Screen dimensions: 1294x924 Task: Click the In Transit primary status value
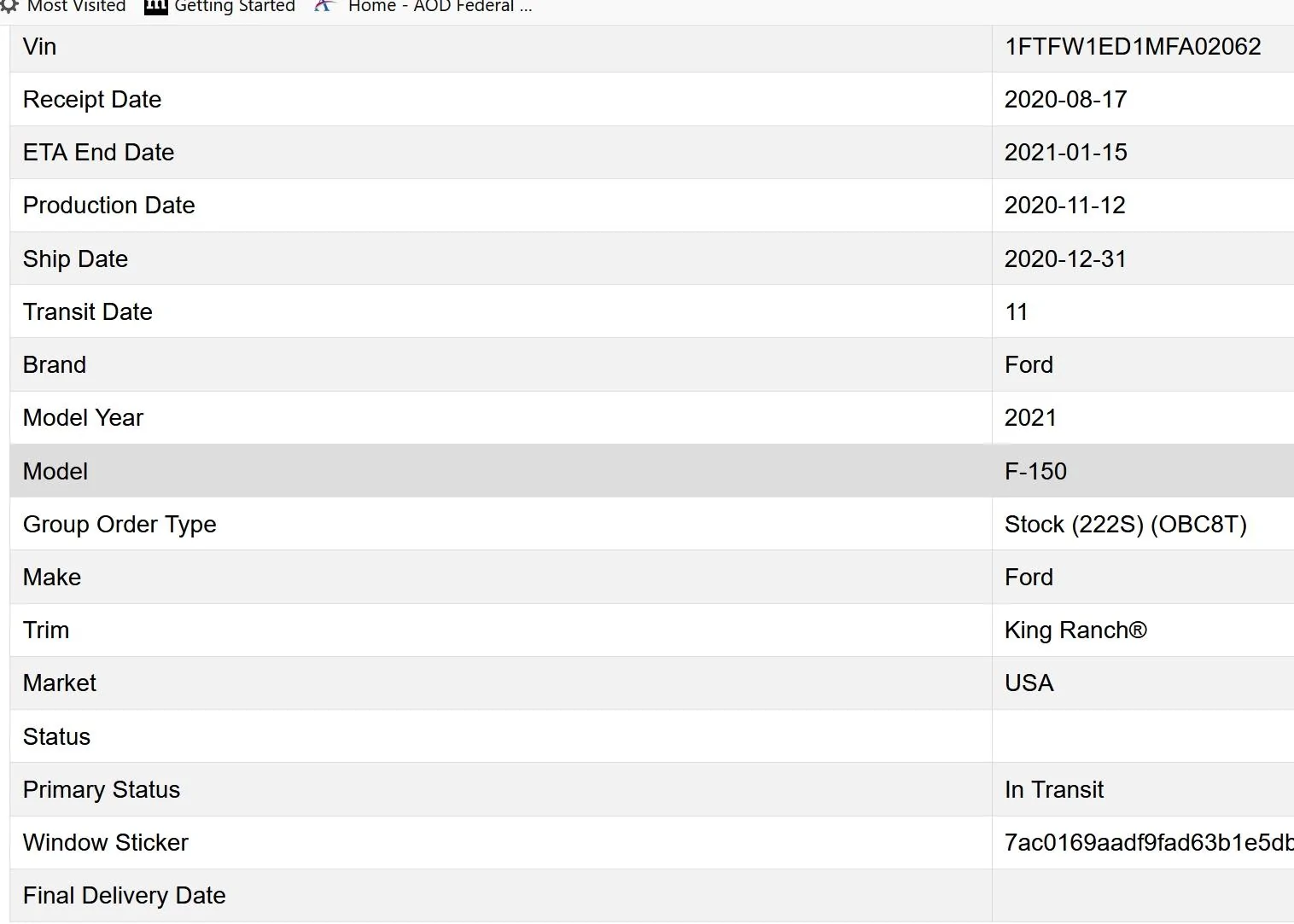tap(1053, 790)
